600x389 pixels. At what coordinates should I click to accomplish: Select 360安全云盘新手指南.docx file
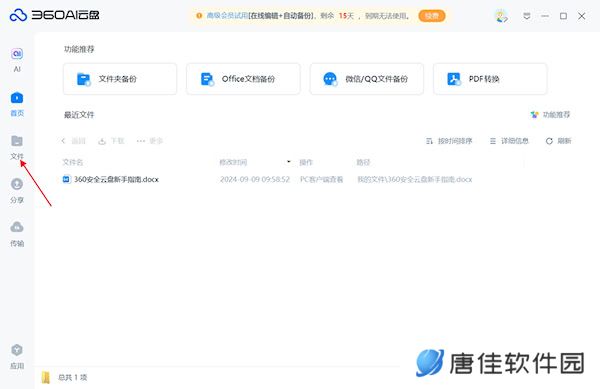(116, 179)
